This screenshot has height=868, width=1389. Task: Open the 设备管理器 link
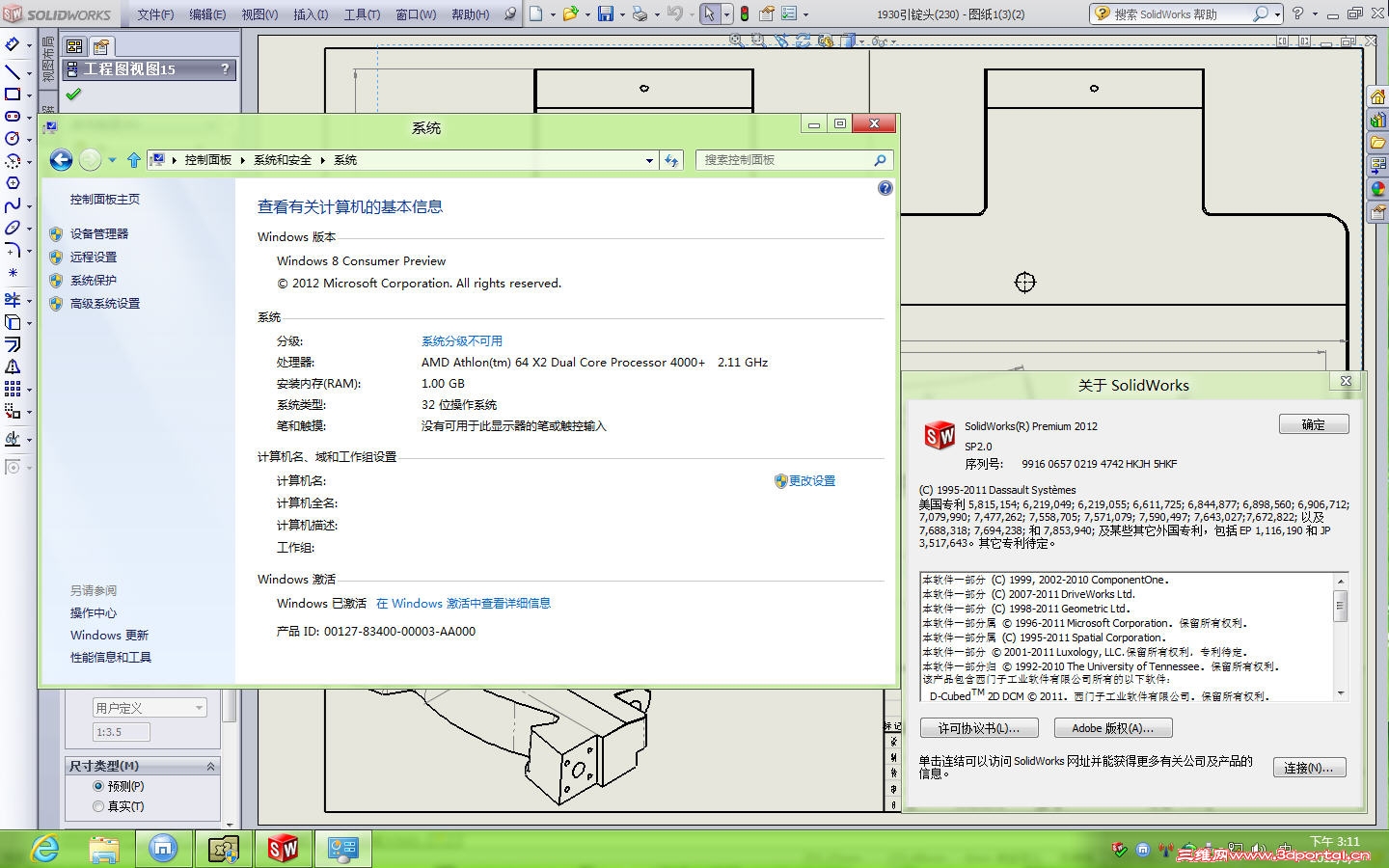[99, 233]
